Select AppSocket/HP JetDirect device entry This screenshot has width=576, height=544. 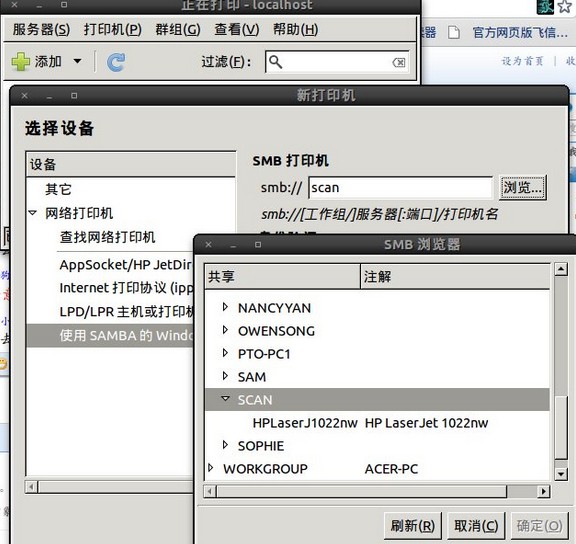[x=126, y=264]
